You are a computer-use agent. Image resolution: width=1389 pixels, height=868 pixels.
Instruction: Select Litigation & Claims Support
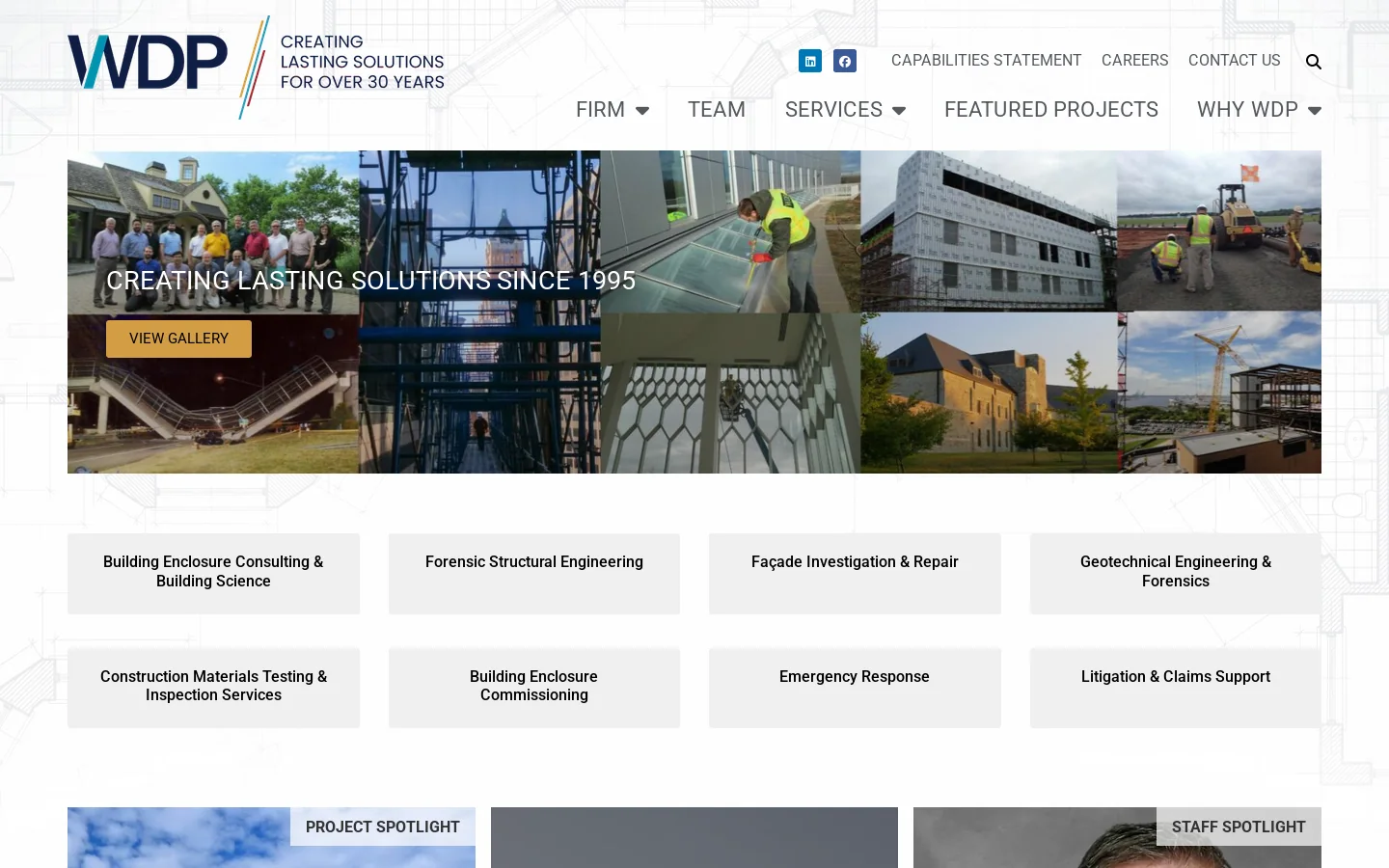pyautogui.click(x=1176, y=688)
